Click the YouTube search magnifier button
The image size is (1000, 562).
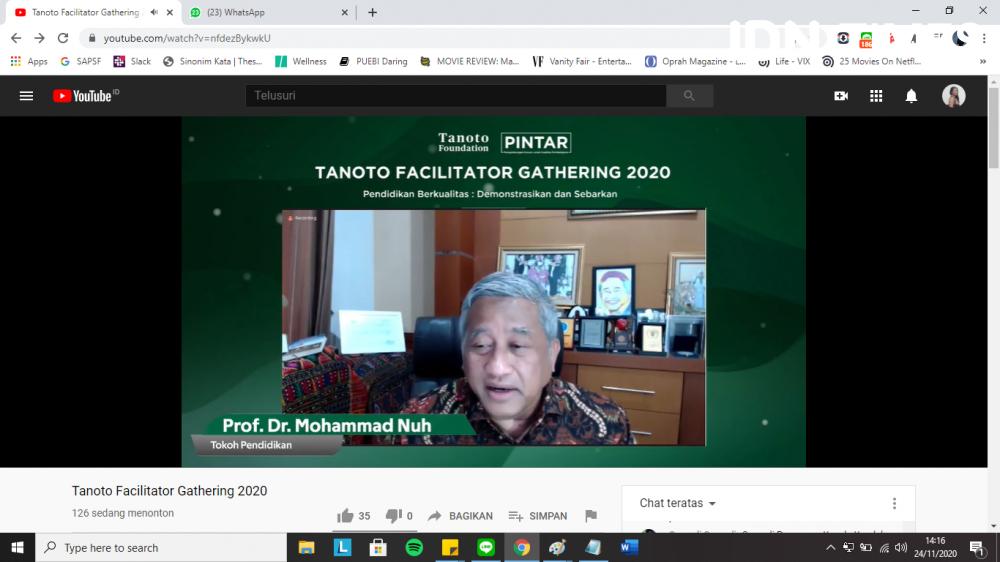[x=689, y=96]
